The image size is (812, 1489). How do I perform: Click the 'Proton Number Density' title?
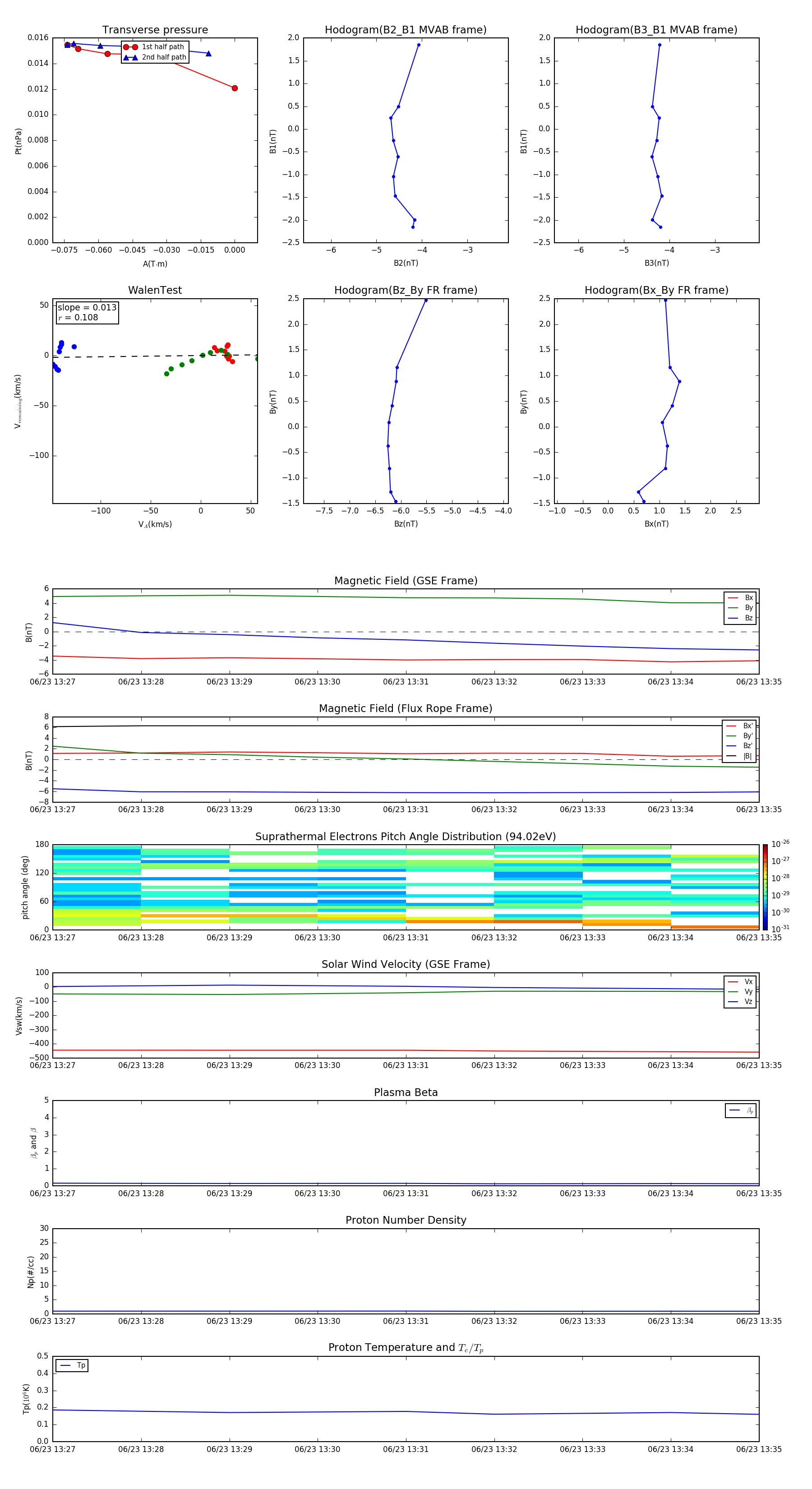[x=406, y=1220]
